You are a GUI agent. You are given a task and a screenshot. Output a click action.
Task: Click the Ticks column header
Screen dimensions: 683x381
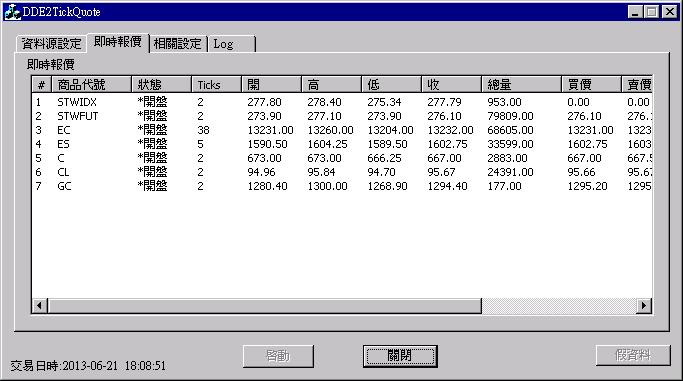click(216, 84)
